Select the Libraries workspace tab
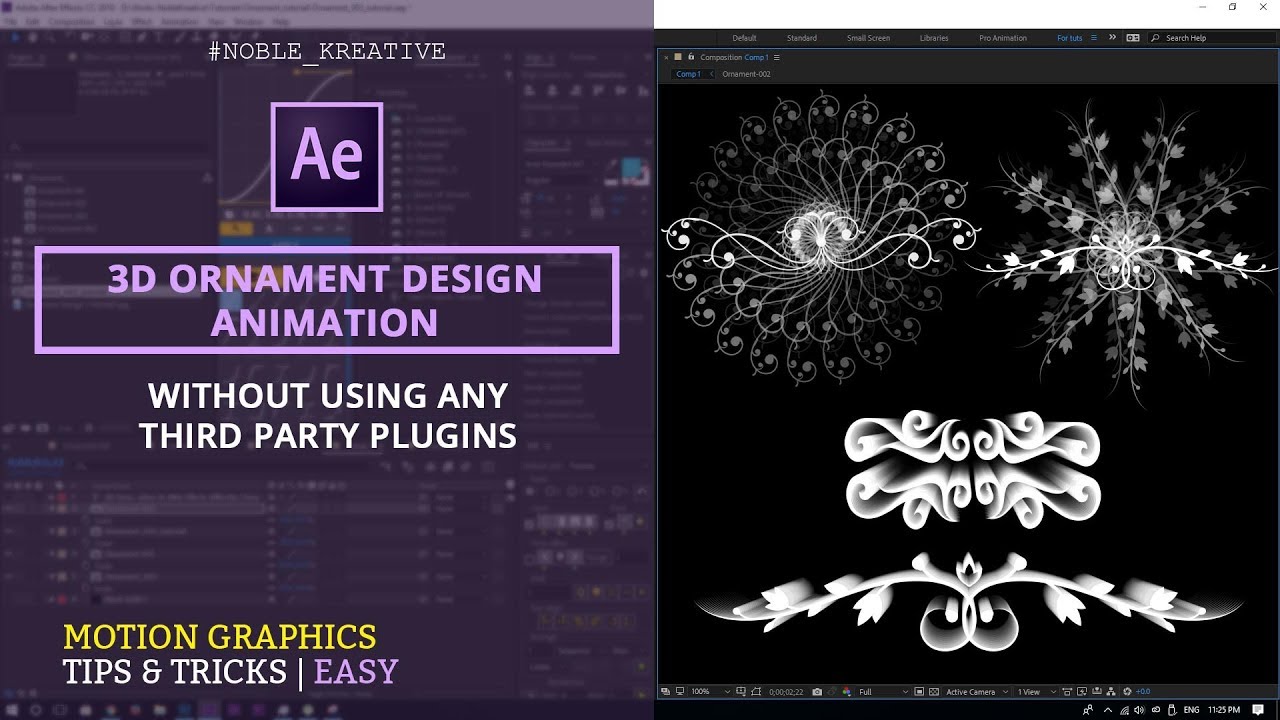The height and width of the screenshot is (720, 1280). 933,38
